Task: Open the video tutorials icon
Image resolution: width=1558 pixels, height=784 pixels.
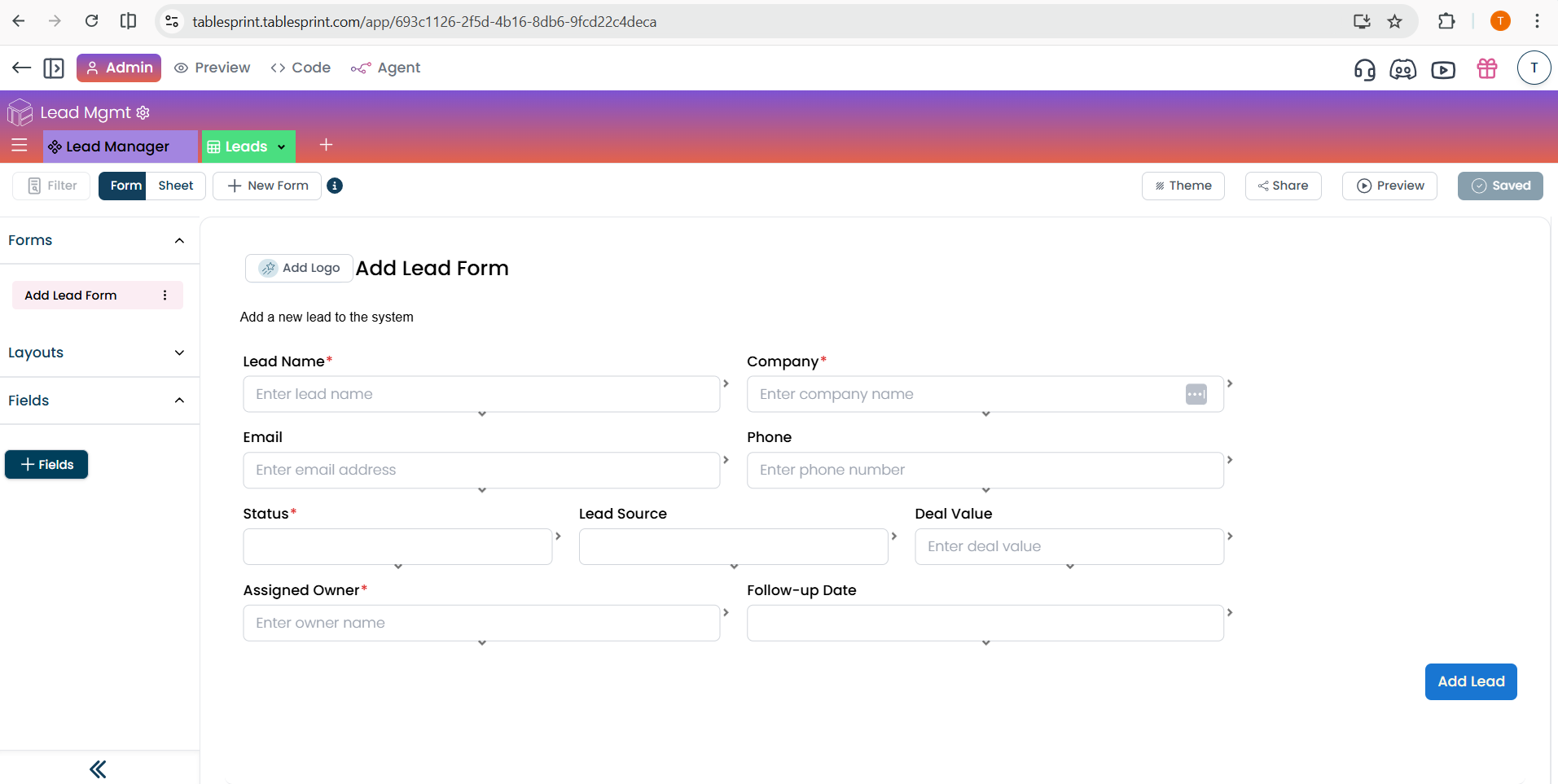Action: click(1442, 70)
